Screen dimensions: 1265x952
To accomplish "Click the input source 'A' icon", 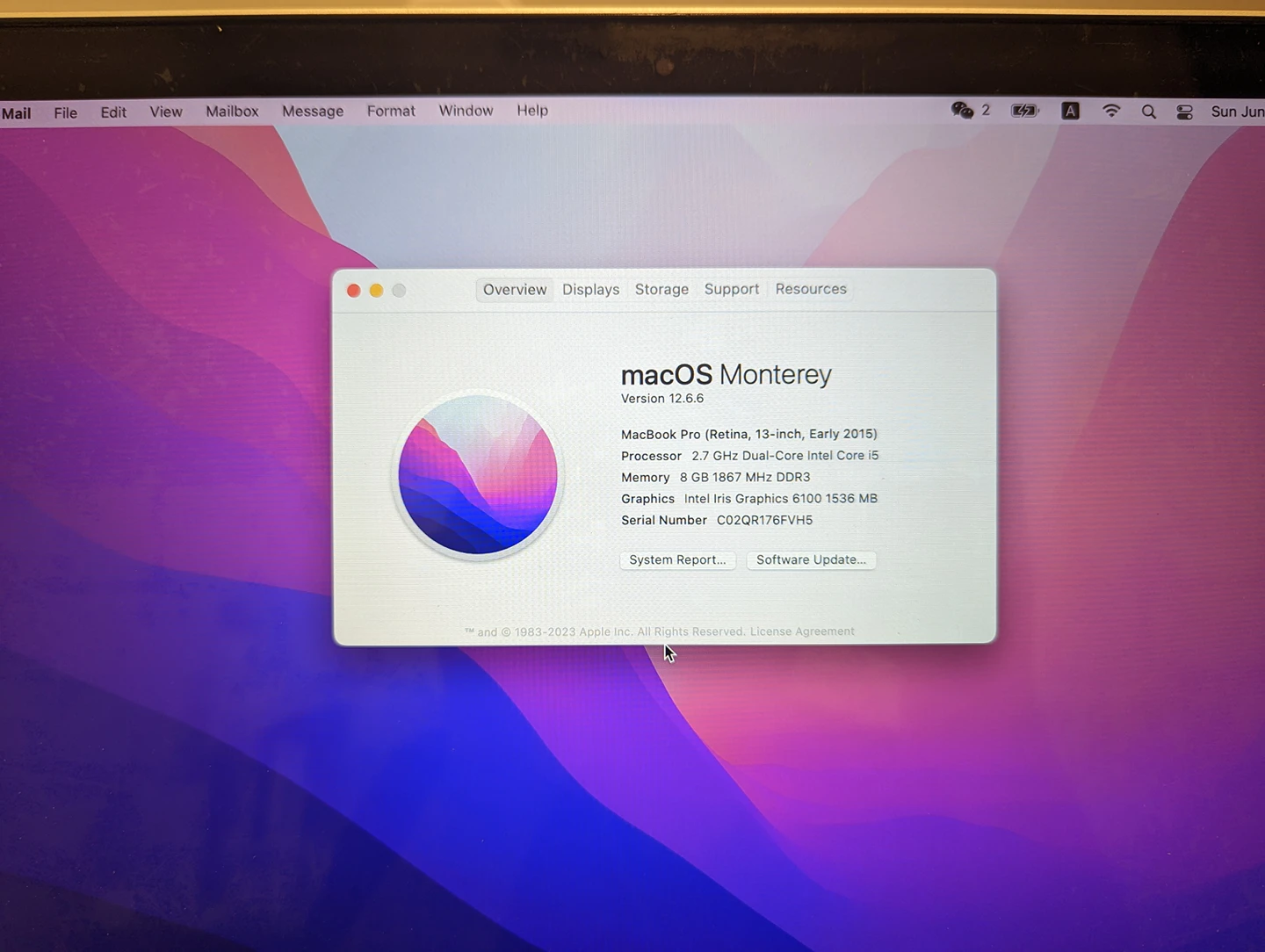I will coord(1070,111).
